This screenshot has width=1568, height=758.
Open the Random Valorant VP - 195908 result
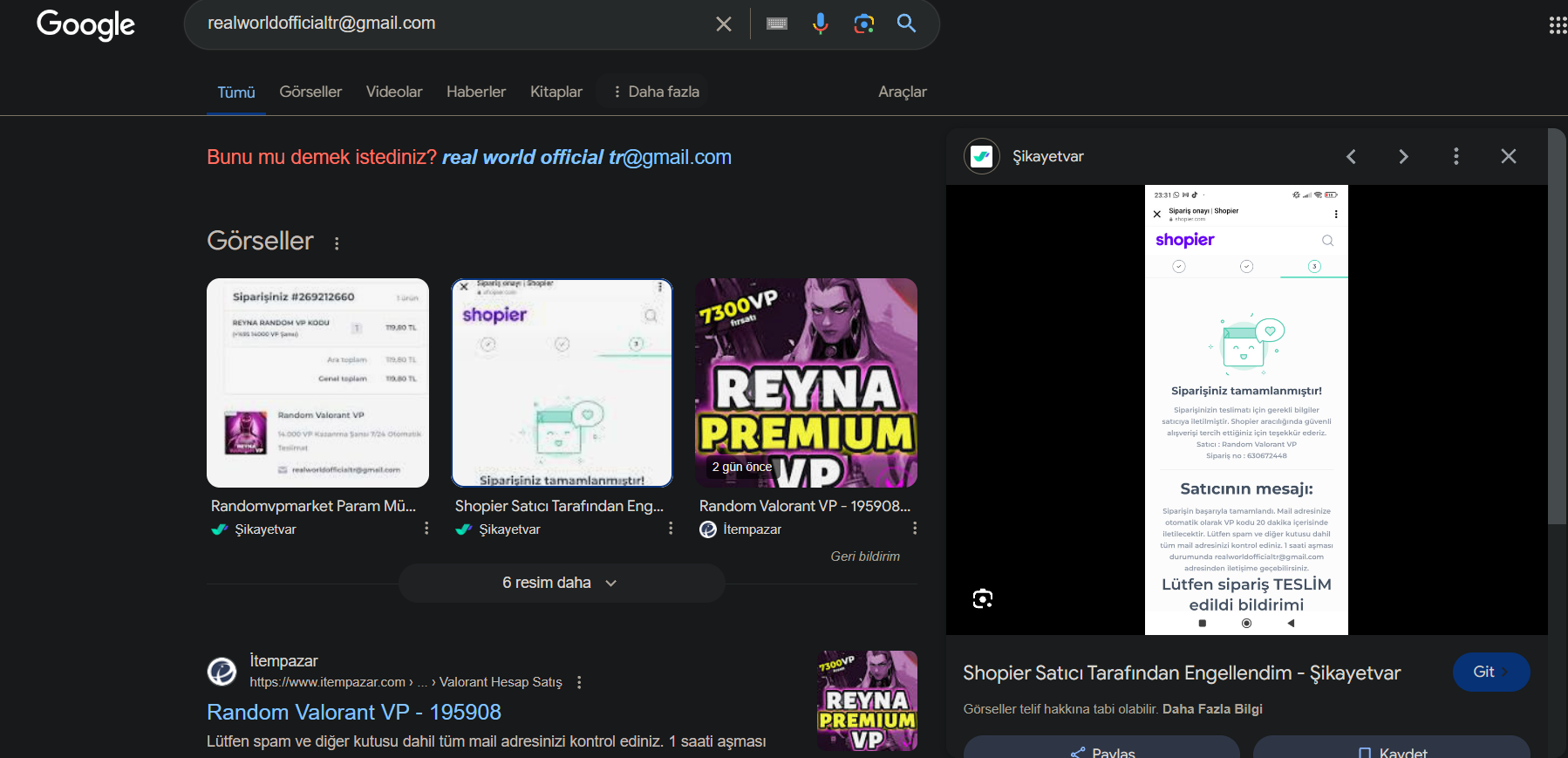(x=354, y=712)
